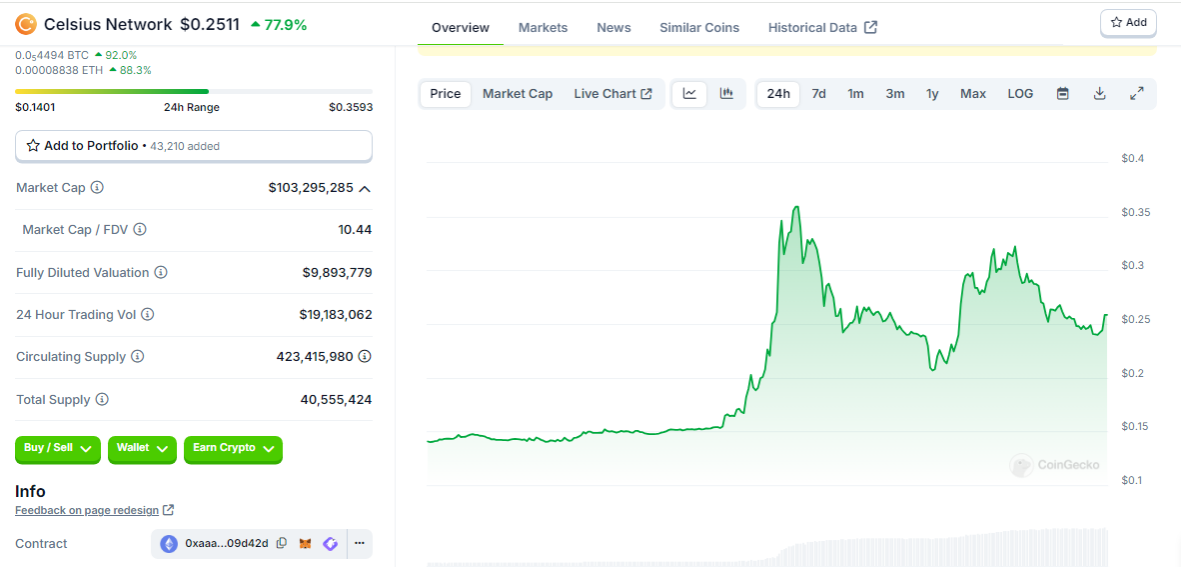Click the 40,555,424 total supply value
This screenshot has width=1182, height=567.
(336, 400)
